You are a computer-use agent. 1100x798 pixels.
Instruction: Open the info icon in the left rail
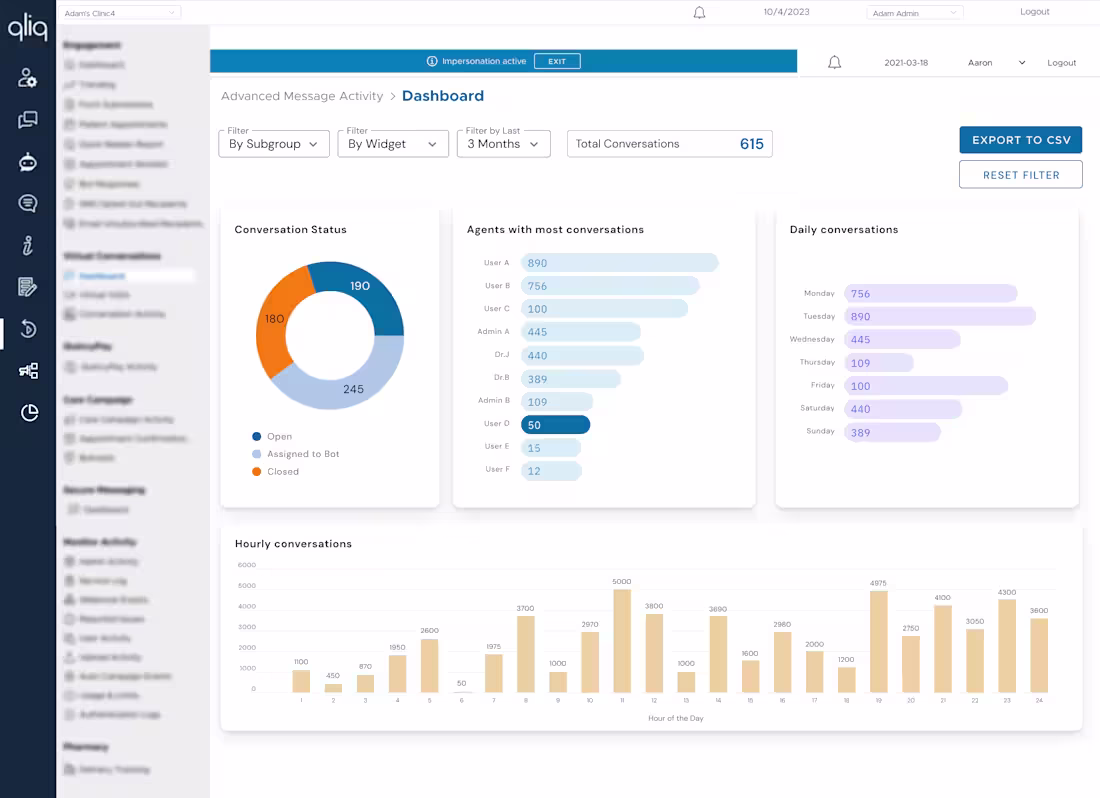[x=27, y=245]
